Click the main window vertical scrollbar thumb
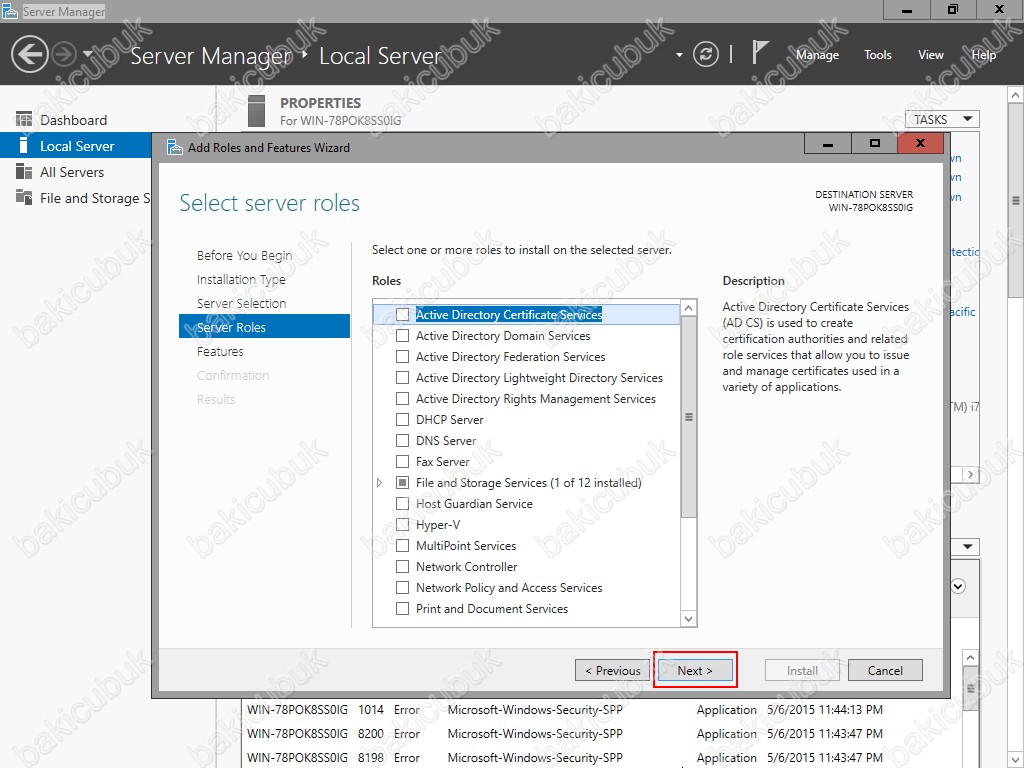This screenshot has width=1024, height=768. coord(1016,200)
